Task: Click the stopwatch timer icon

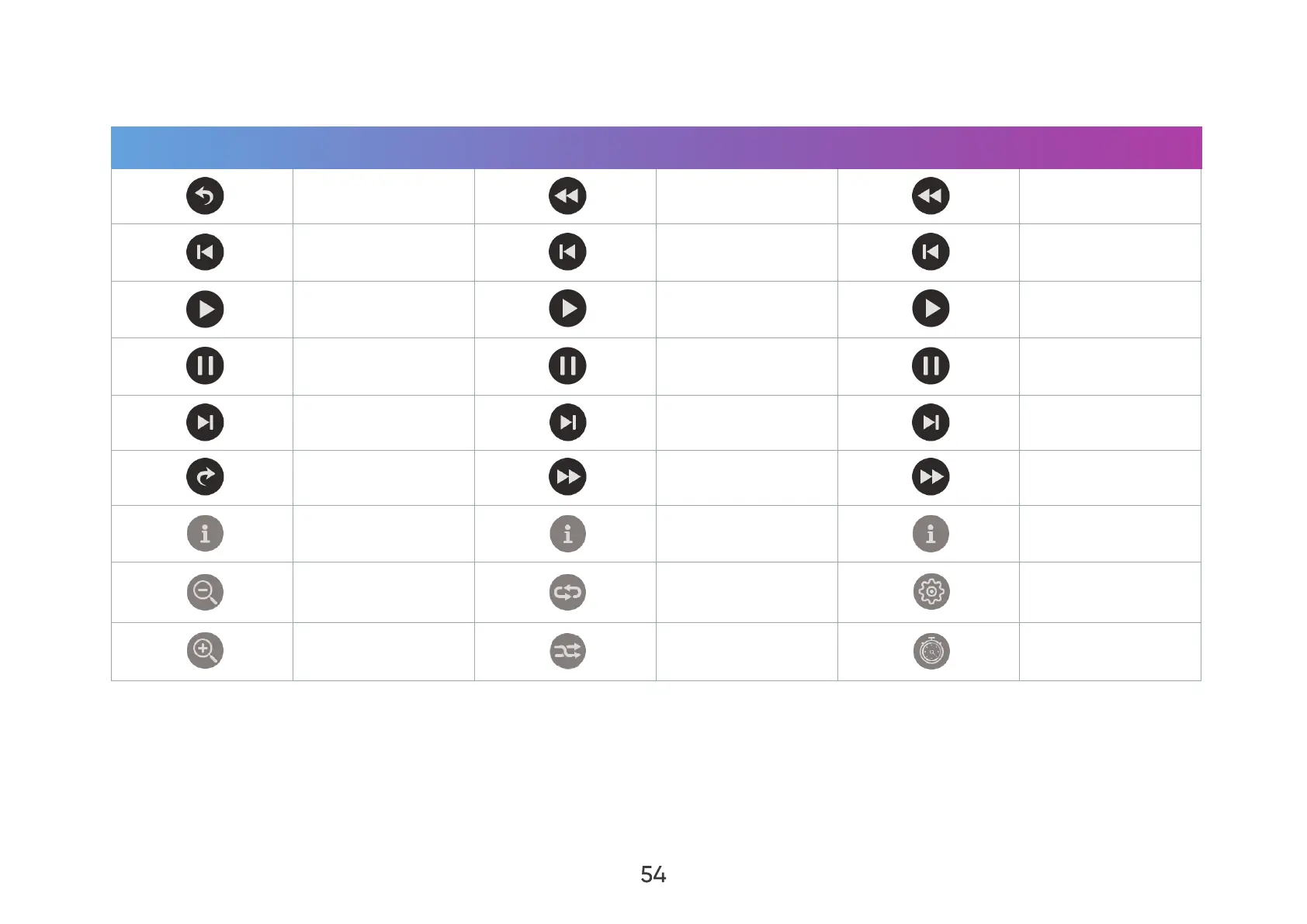Action: [x=931, y=652]
